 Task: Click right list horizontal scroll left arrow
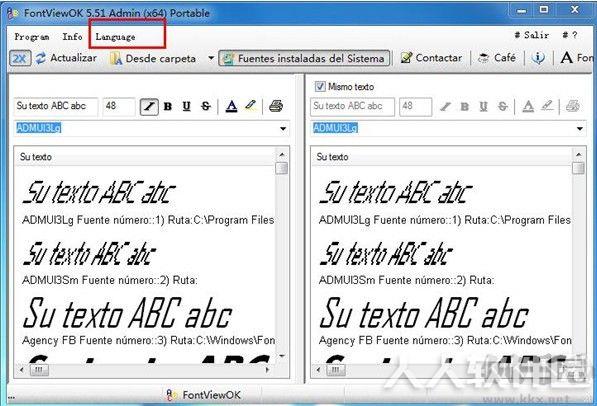click(318, 370)
